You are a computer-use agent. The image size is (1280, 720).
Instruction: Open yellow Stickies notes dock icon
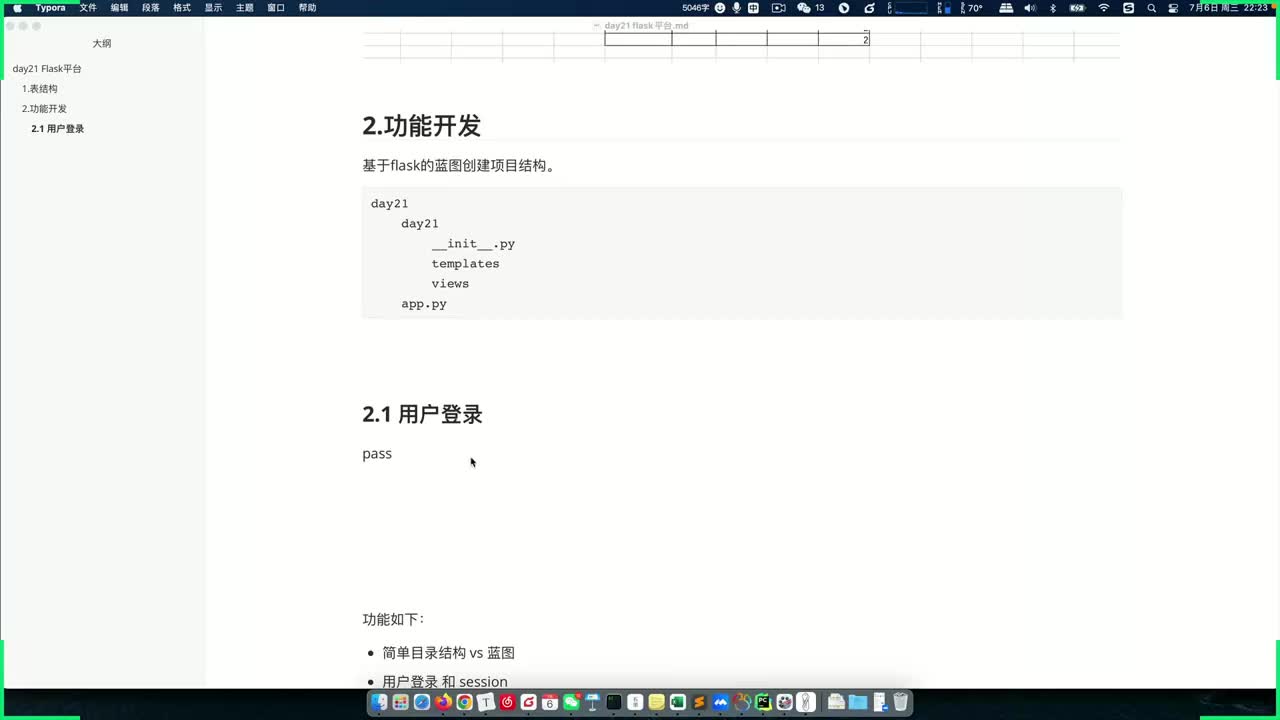click(x=656, y=702)
